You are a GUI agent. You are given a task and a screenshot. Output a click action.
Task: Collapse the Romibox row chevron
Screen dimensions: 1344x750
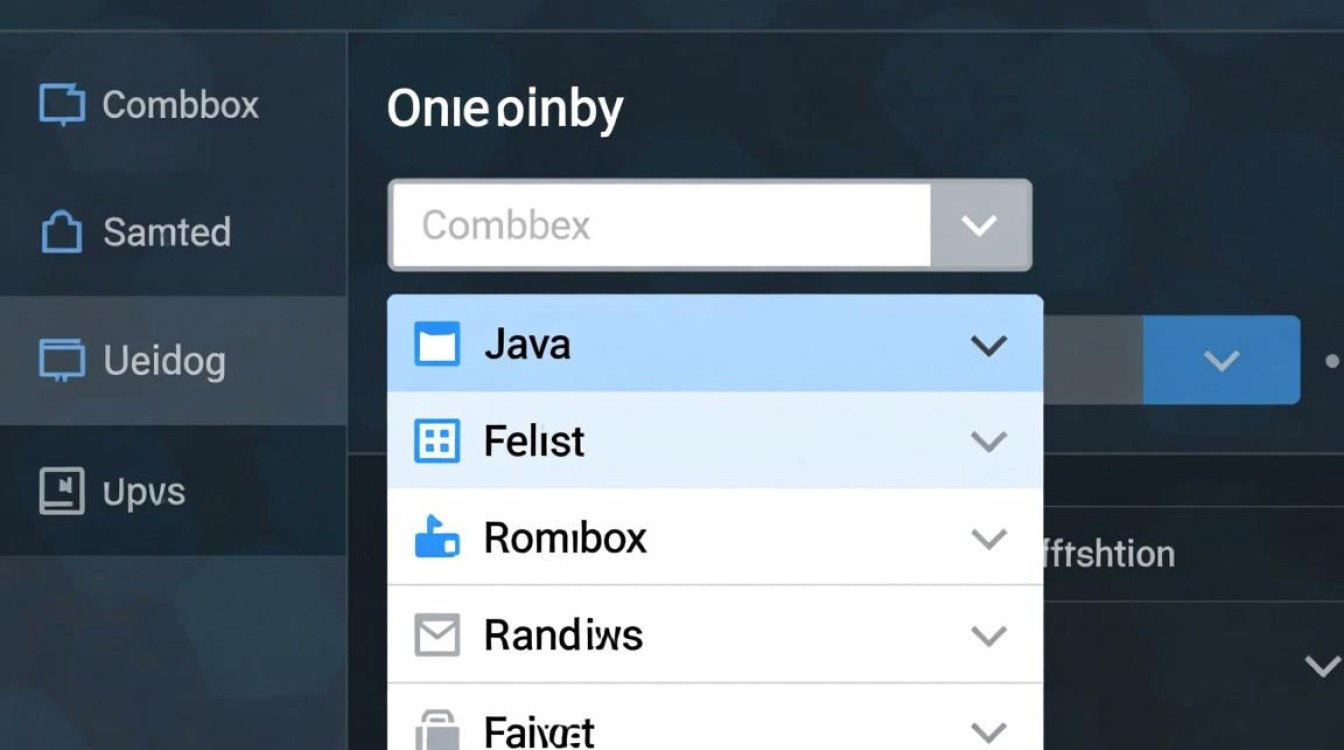click(988, 537)
